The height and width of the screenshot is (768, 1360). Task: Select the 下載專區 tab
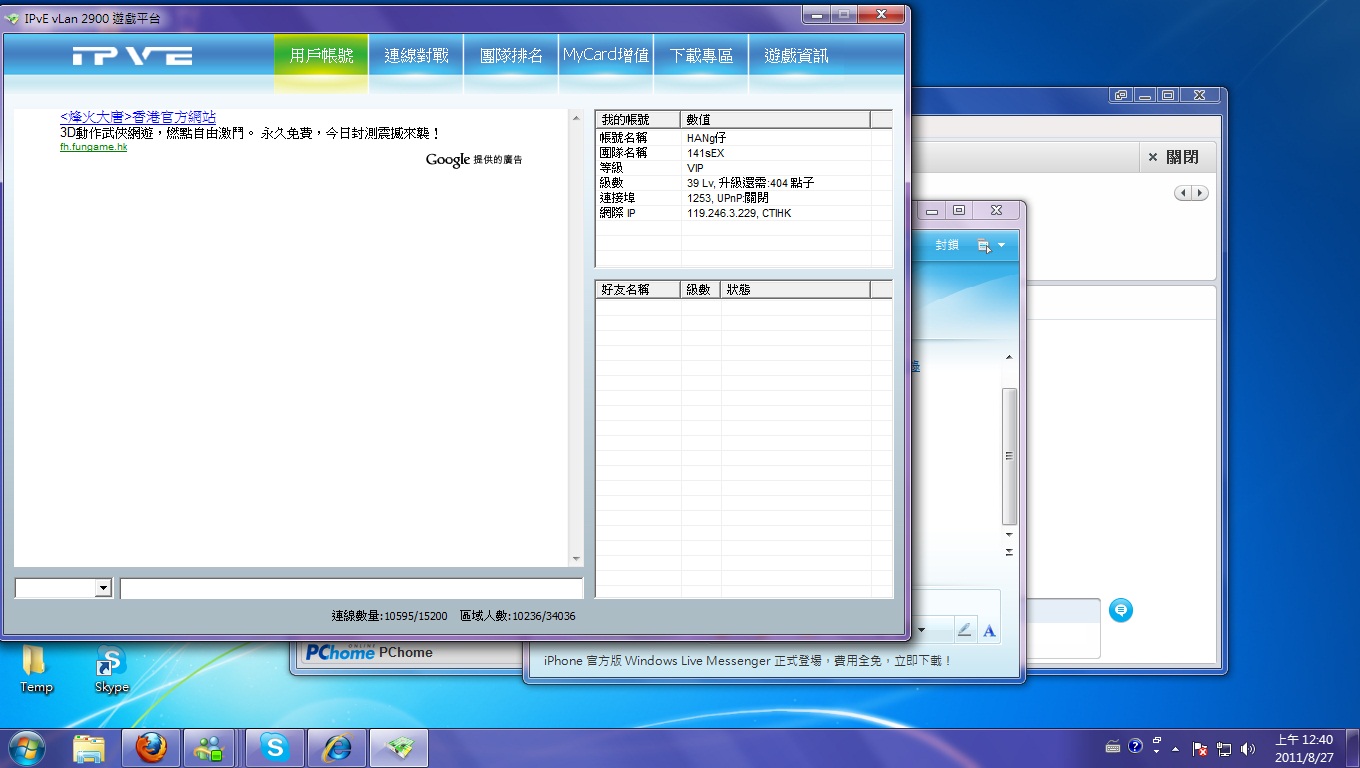click(x=701, y=56)
